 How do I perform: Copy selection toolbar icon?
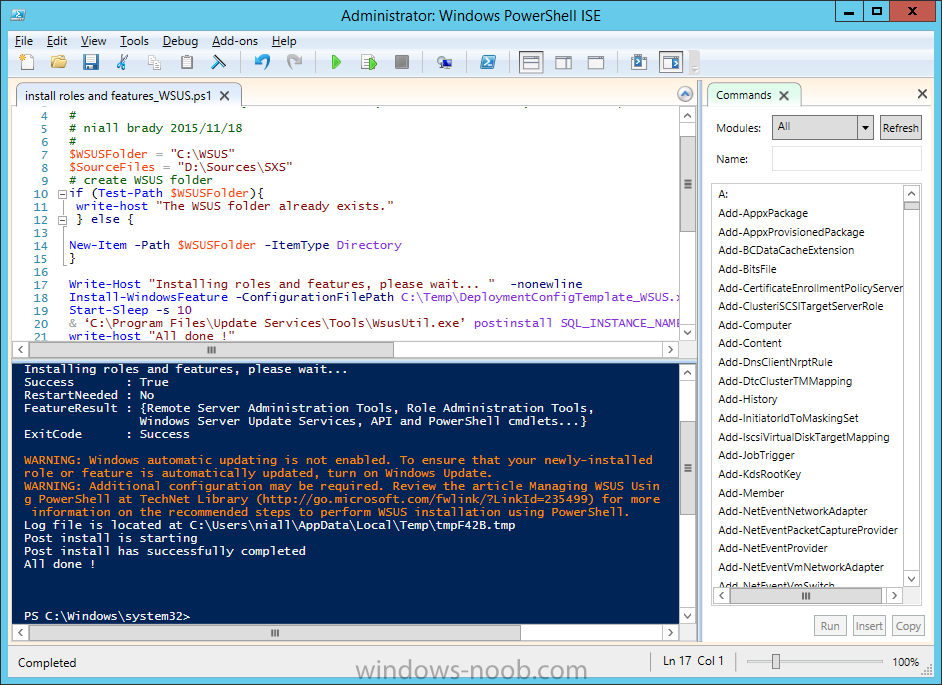click(154, 62)
